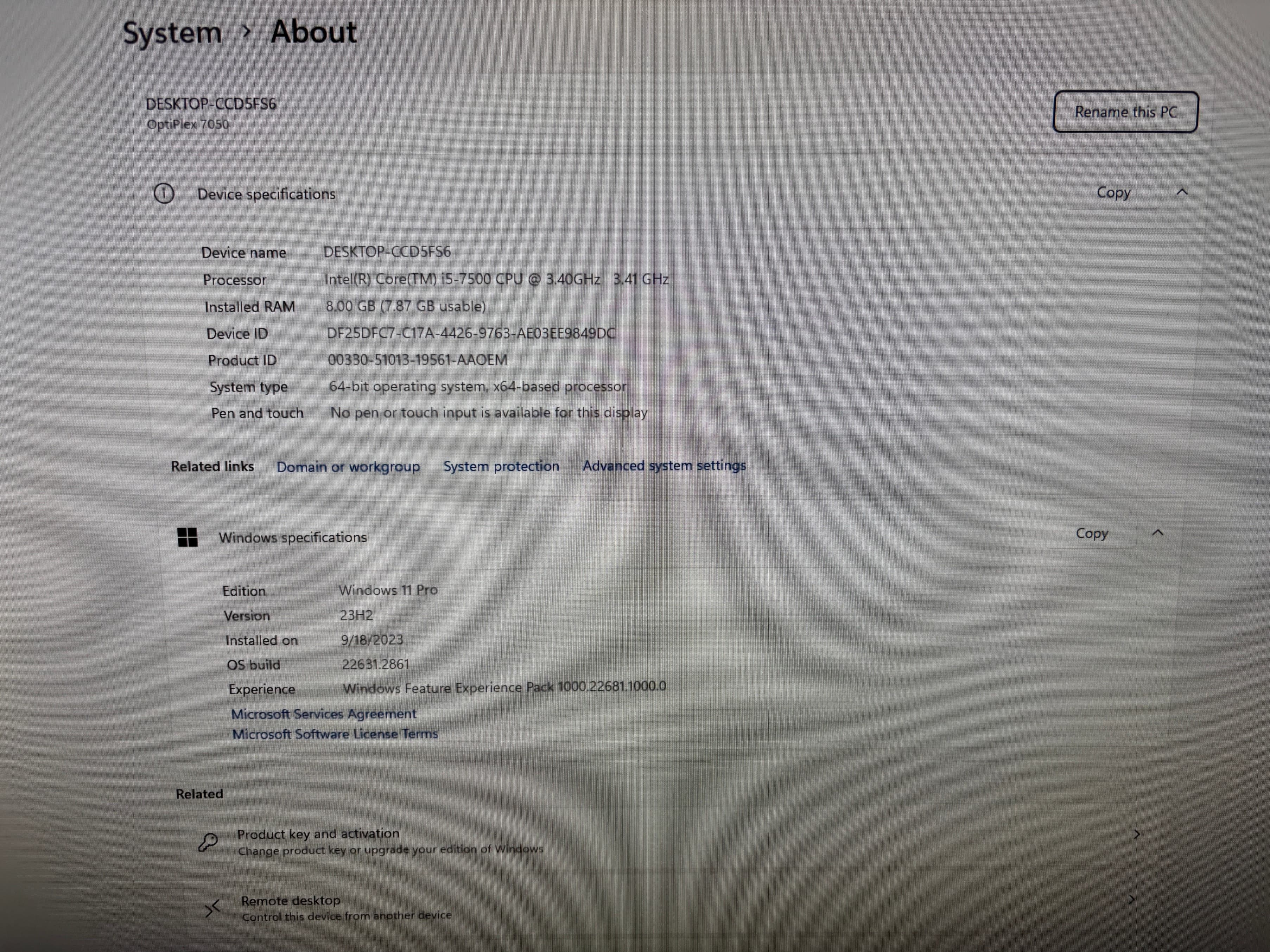Collapse the Device specifications section chevron
Viewport: 1270px width, 952px height.
point(1182,192)
